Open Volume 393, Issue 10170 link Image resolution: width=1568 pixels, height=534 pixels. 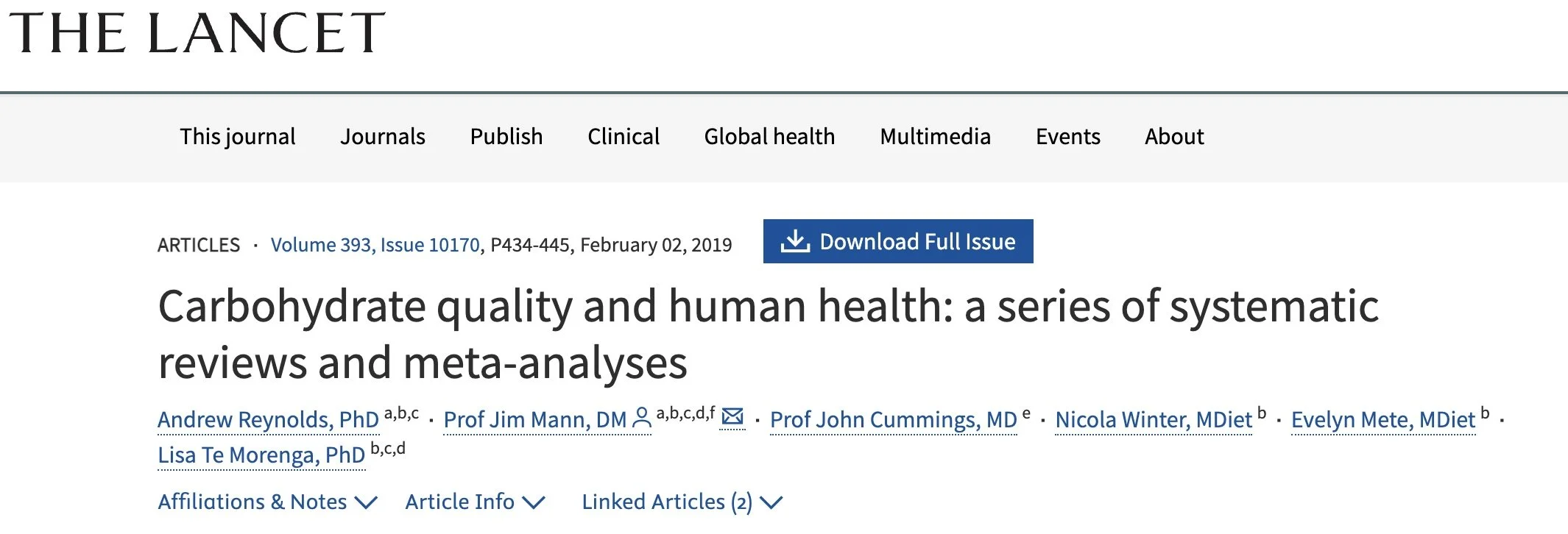[x=375, y=245]
